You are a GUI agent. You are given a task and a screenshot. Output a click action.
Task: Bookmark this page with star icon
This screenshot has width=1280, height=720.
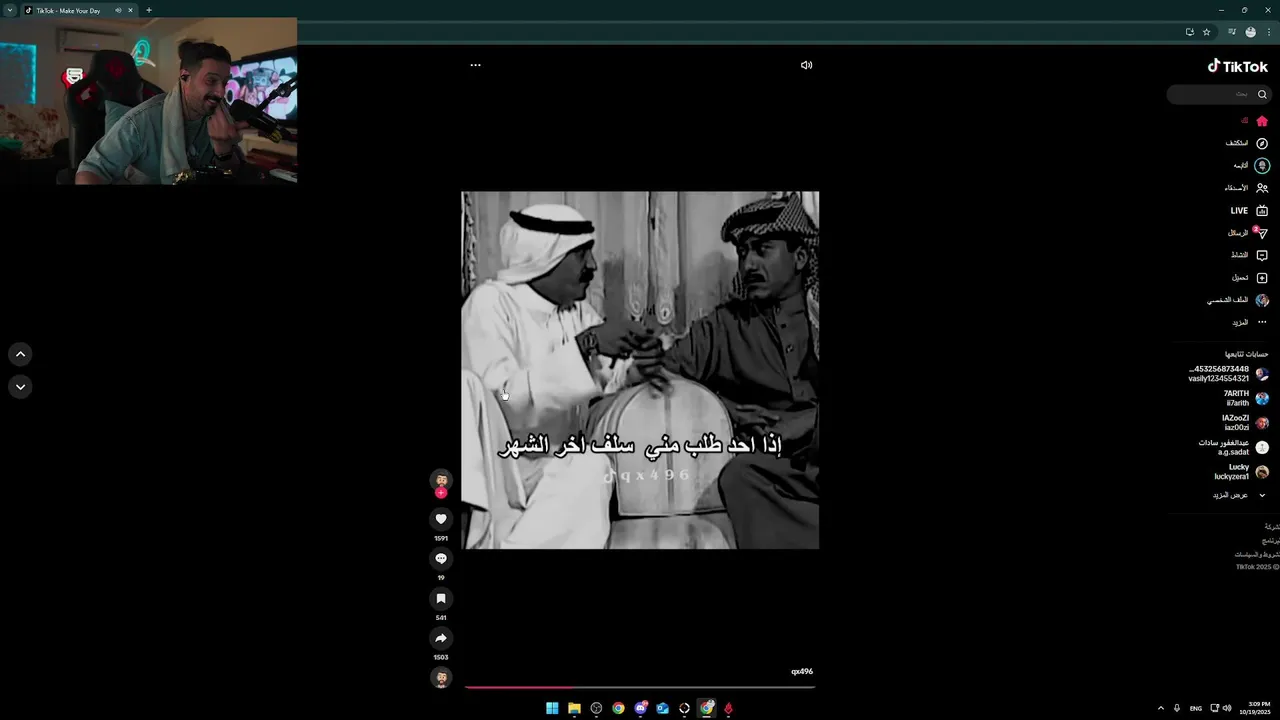[1206, 32]
